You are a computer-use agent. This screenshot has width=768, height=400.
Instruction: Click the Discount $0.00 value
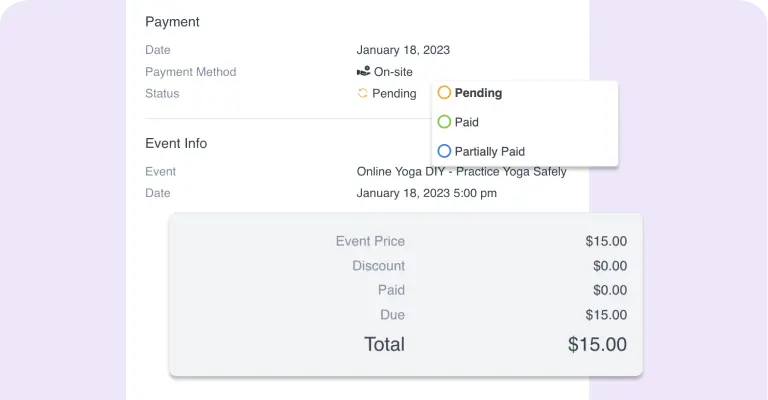pyautogui.click(x=610, y=266)
